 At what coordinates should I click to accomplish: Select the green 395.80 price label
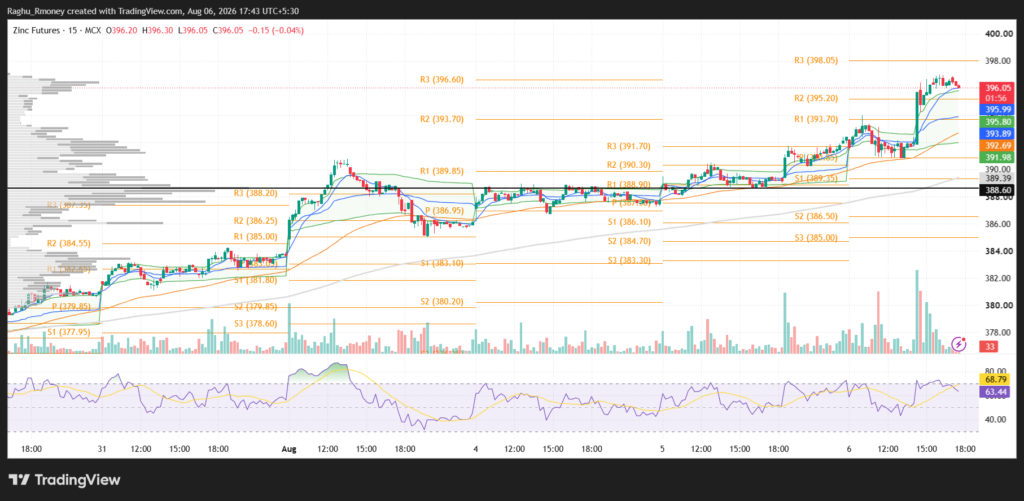point(998,121)
